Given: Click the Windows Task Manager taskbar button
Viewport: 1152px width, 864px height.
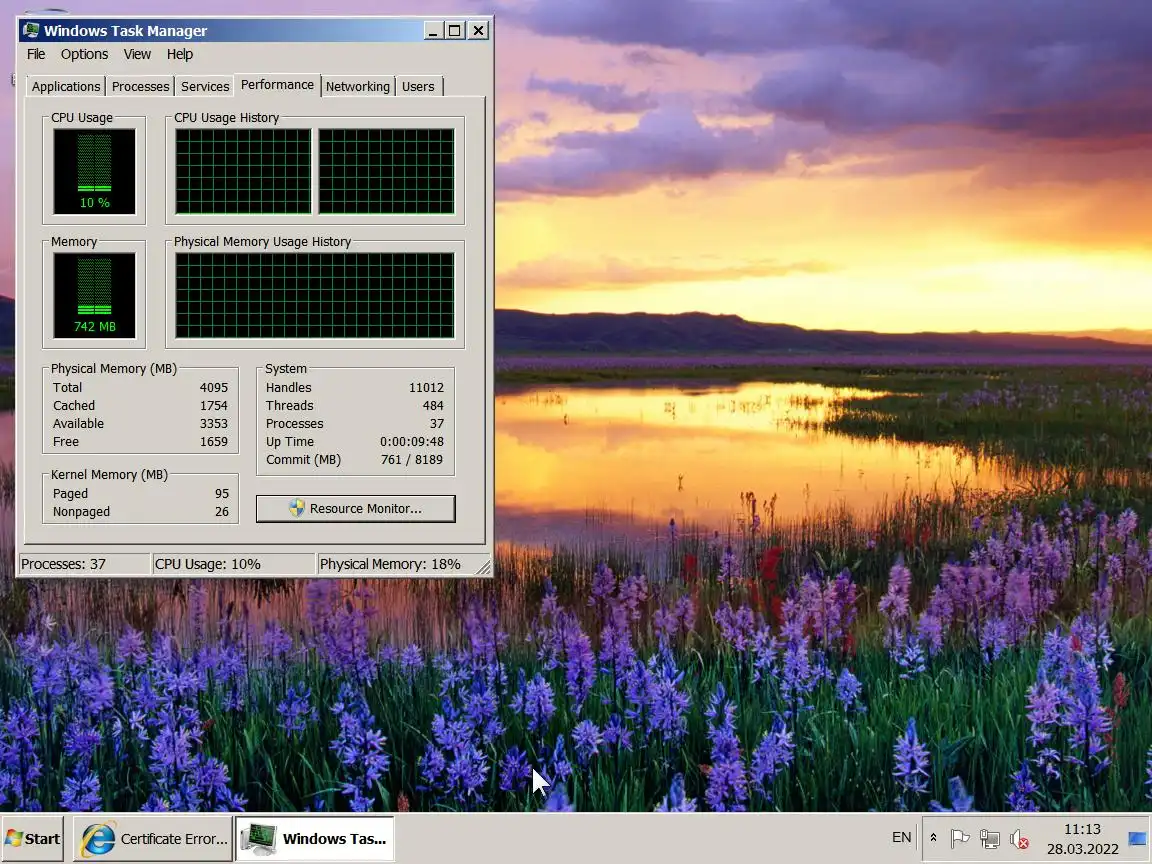Looking at the screenshot, I should [x=314, y=838].
